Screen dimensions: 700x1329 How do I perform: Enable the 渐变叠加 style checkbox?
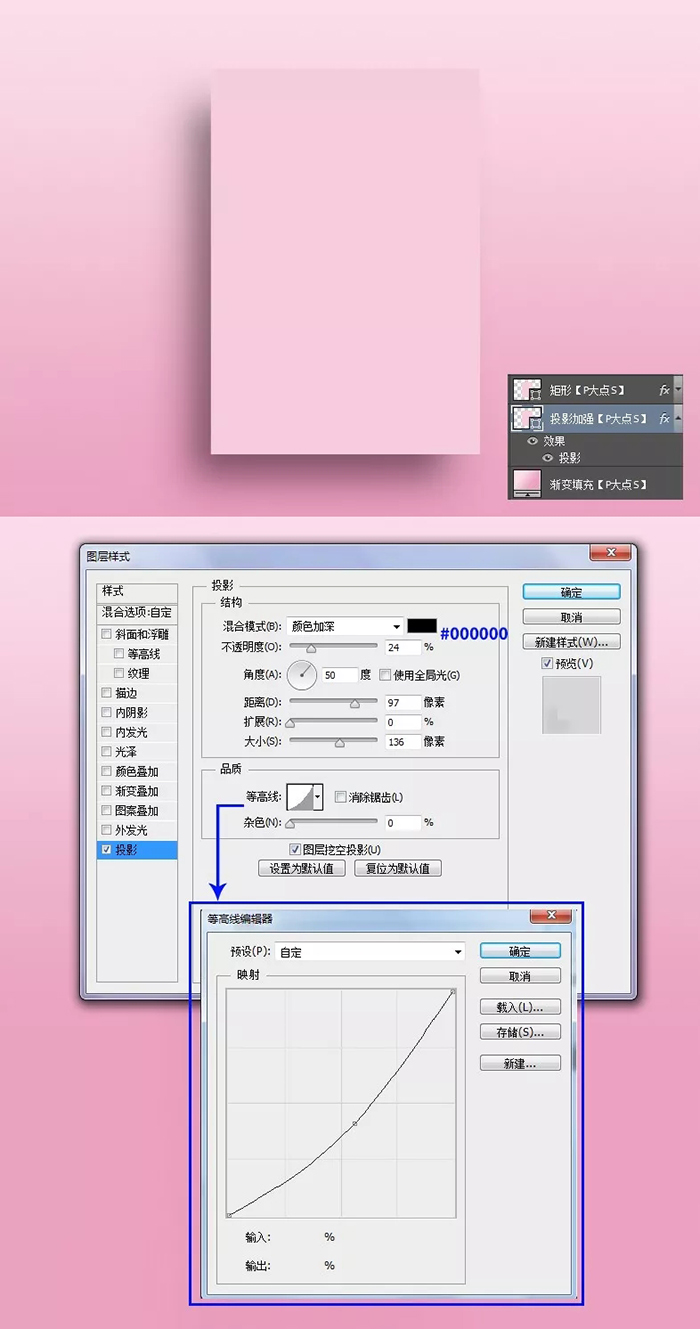(107, 791)
